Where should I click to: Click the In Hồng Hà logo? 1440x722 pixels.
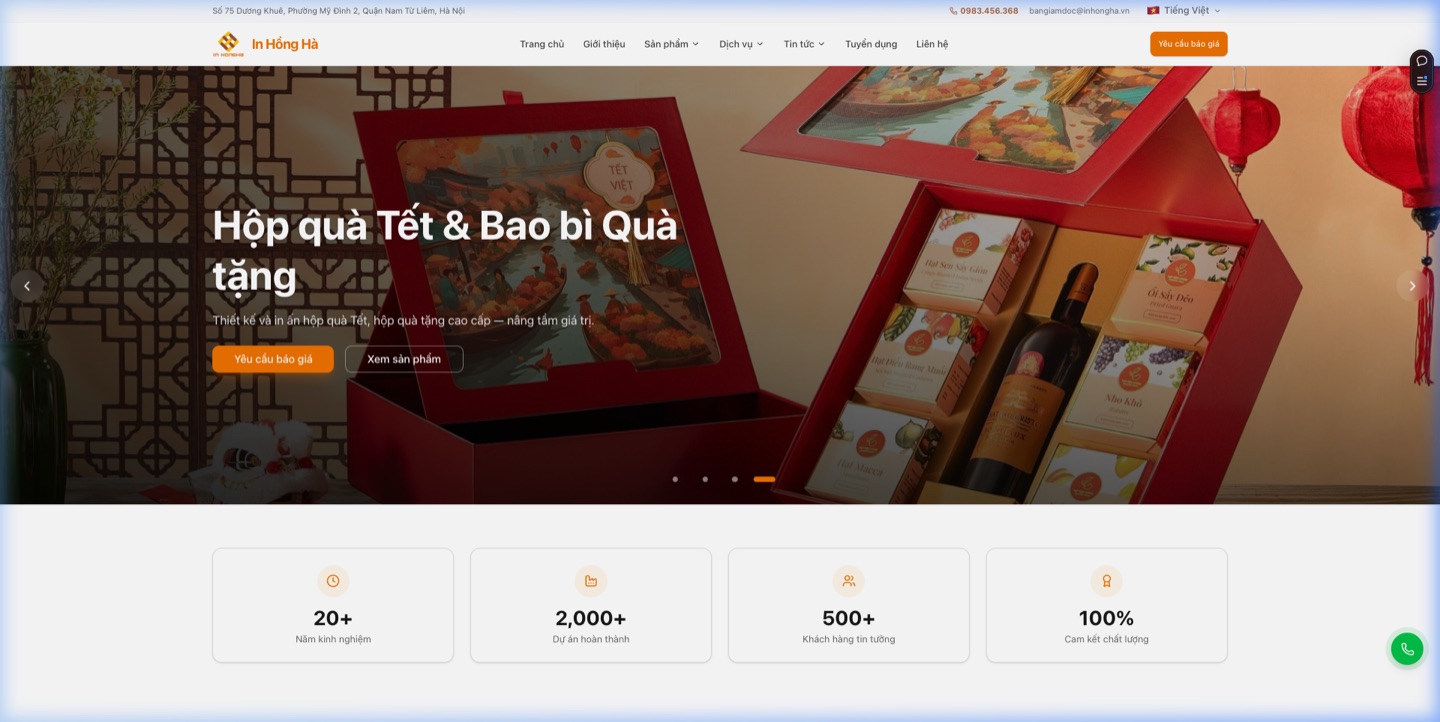click(x=263, y=44)
